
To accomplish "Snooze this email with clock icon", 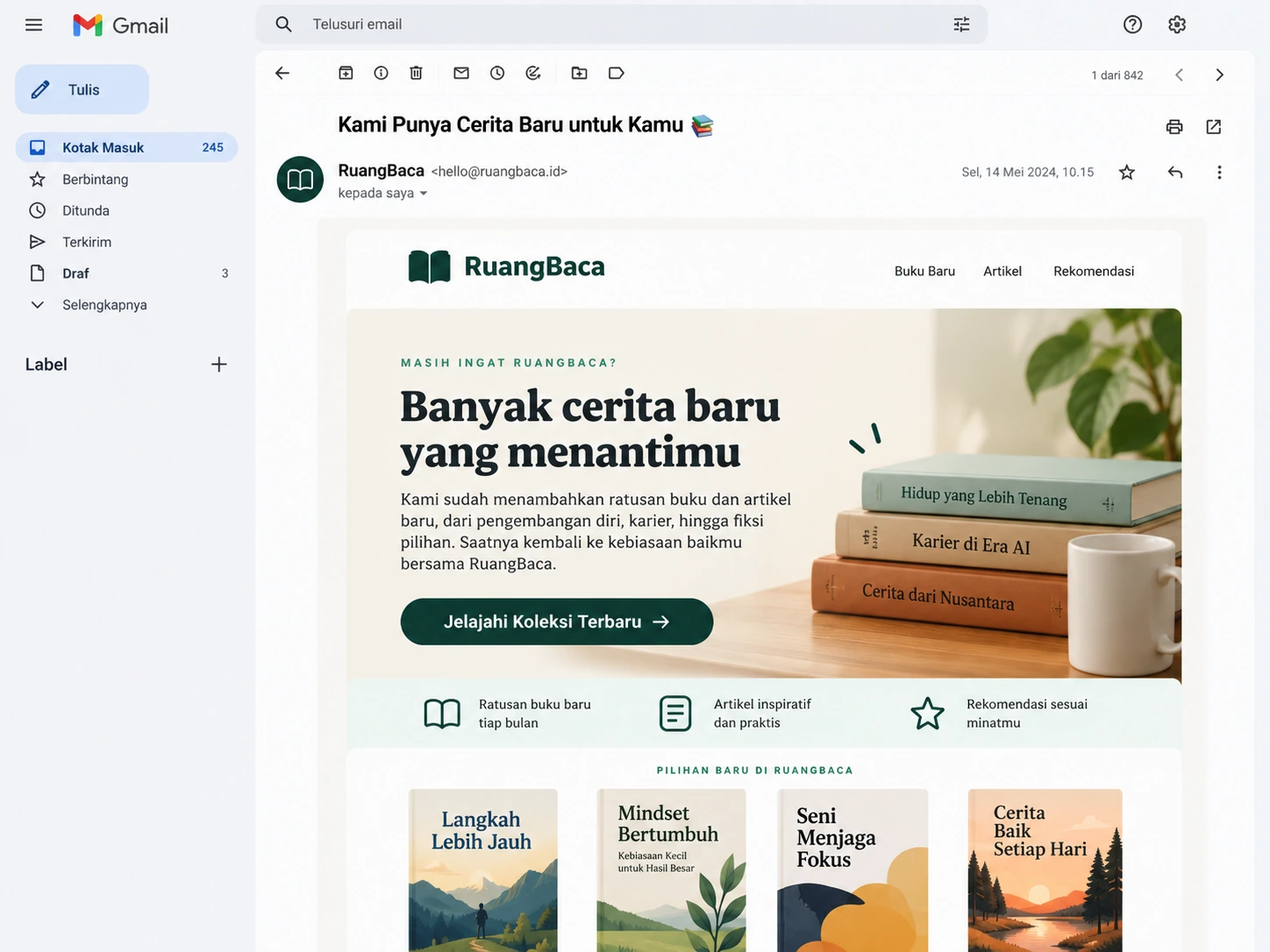I will tap(497, 74).
